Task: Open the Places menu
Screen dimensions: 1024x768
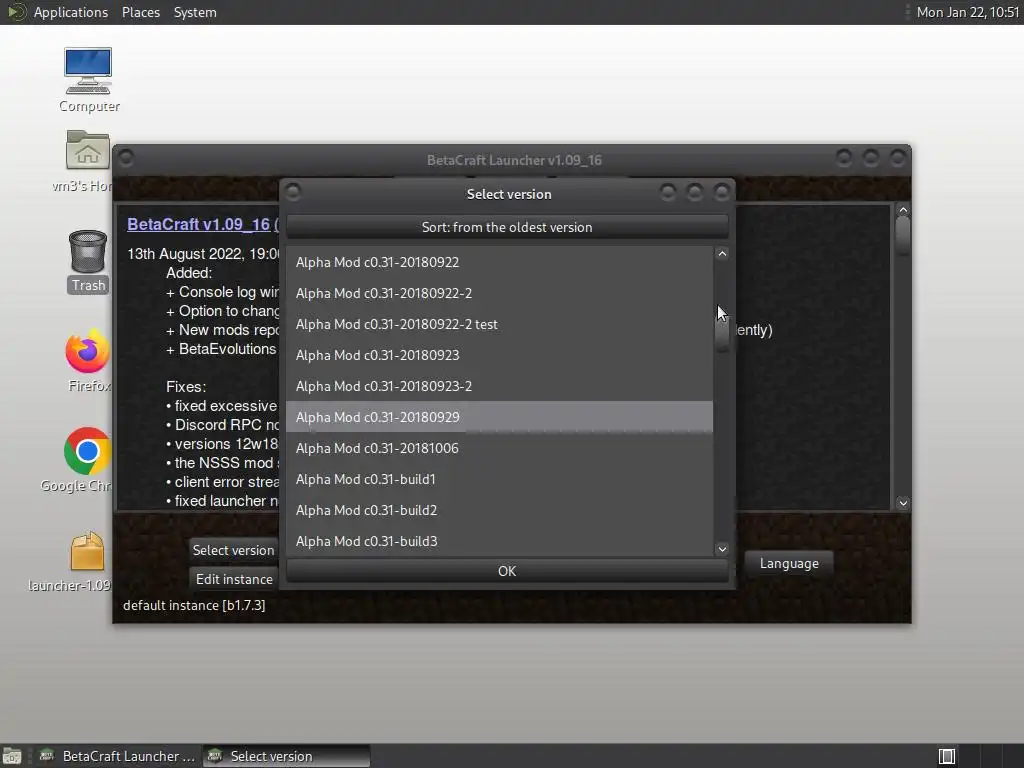Action: point(141,12)
